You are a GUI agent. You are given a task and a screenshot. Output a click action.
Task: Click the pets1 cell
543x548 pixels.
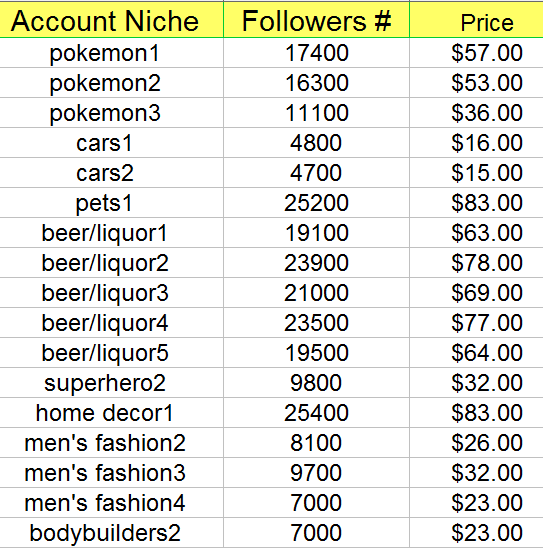point(111,203)
